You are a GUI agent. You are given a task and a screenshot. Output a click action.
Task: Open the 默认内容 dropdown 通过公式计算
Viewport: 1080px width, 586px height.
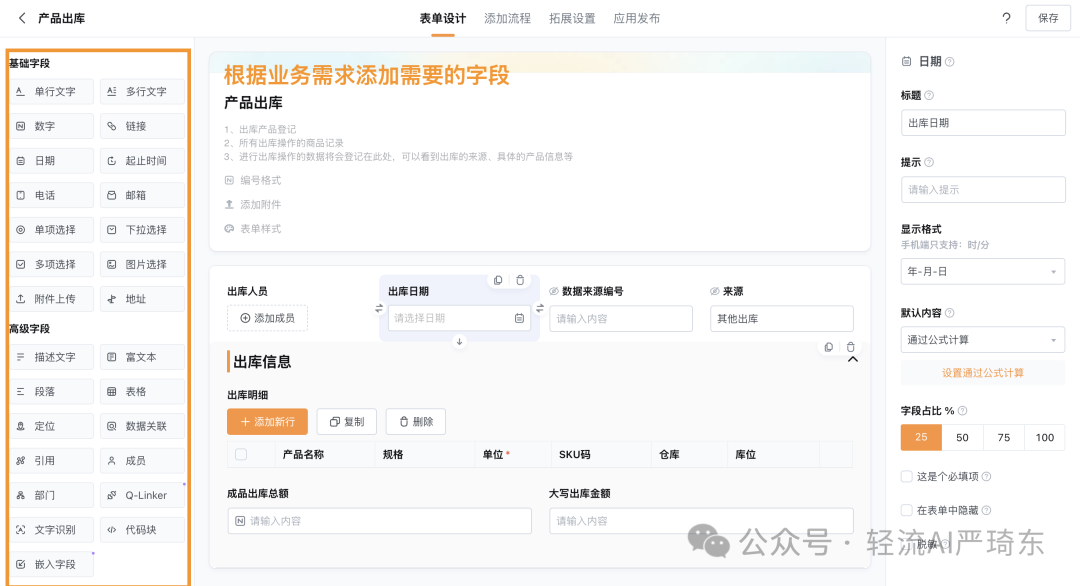(982, 339)
